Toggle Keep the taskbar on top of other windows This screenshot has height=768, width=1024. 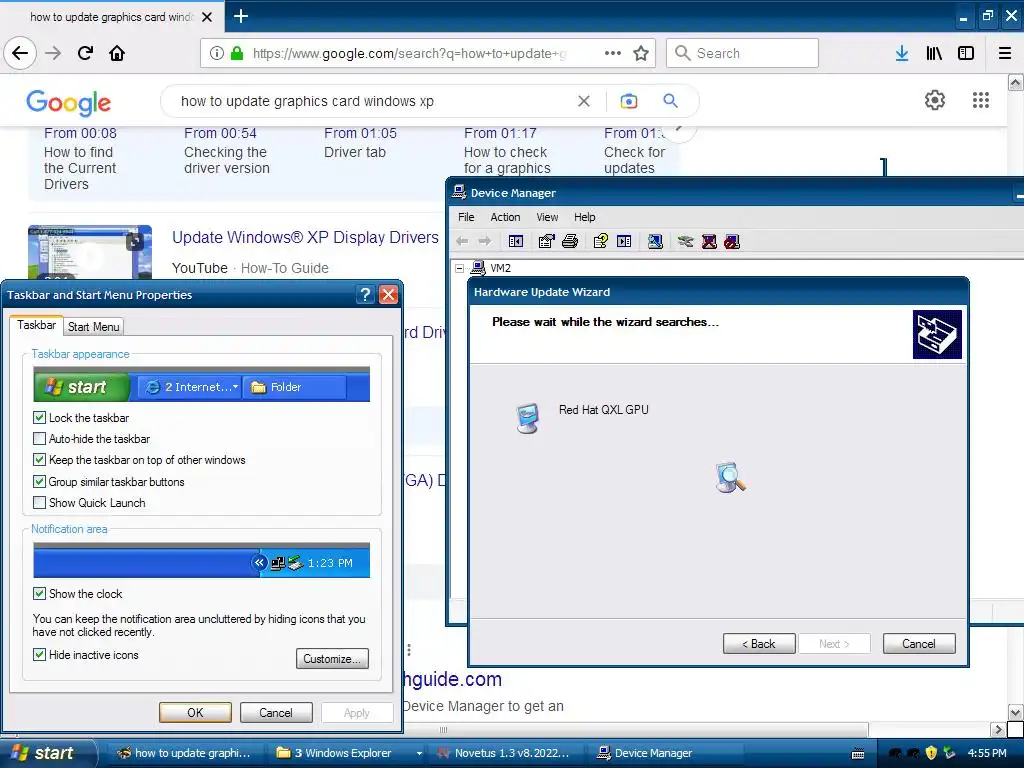pos(40,460)
